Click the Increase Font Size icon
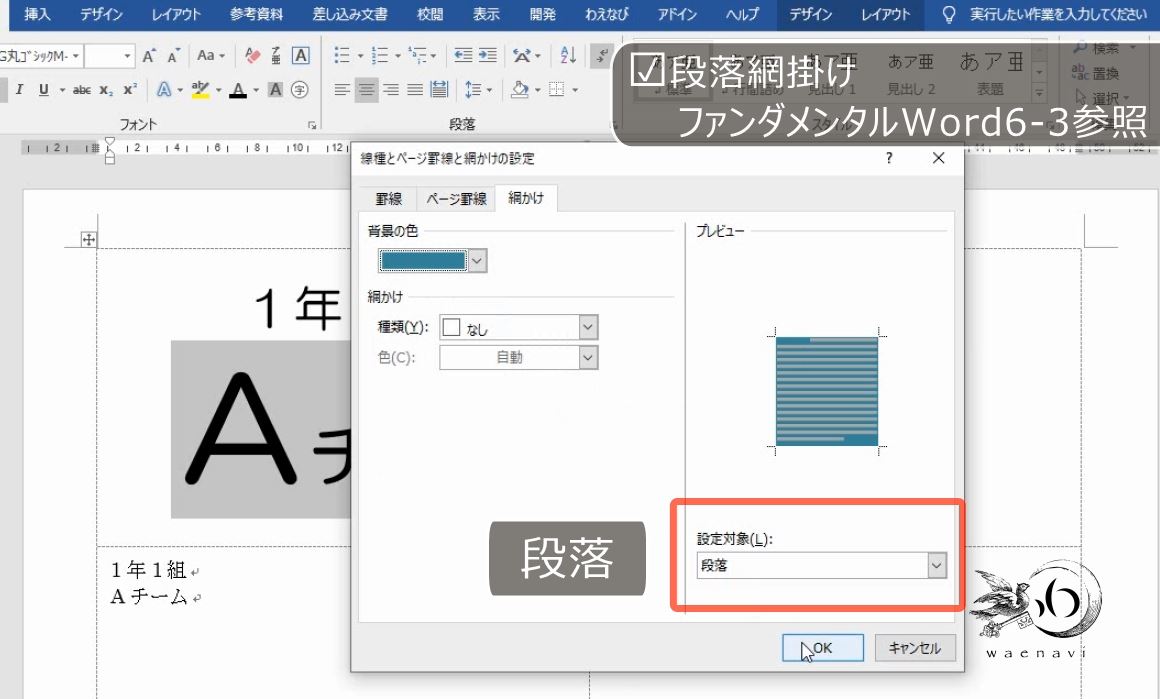This screenshot has width=1160, height=699. tap(149, 56)
